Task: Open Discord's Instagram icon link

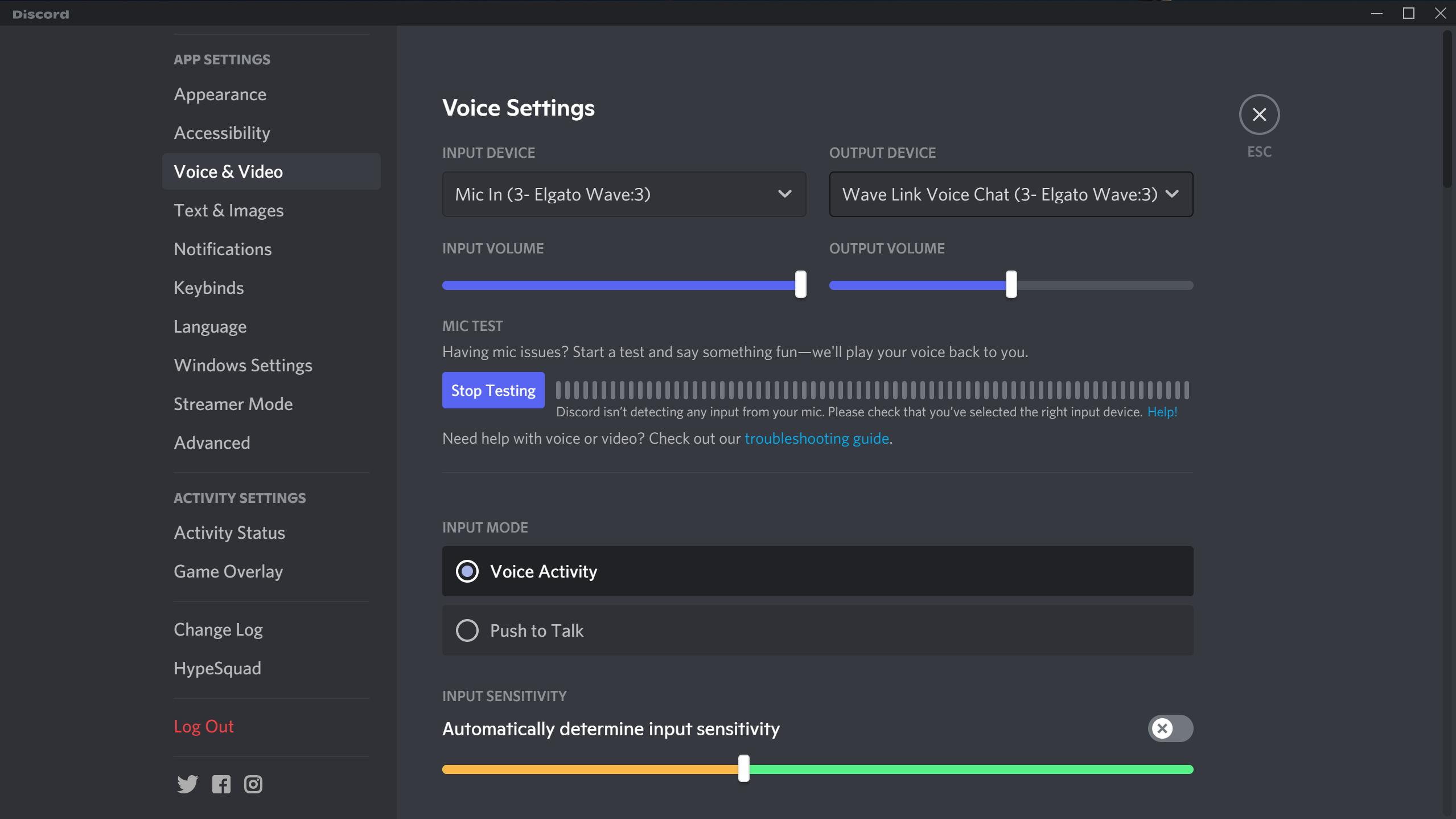Action: coord(253,784)
